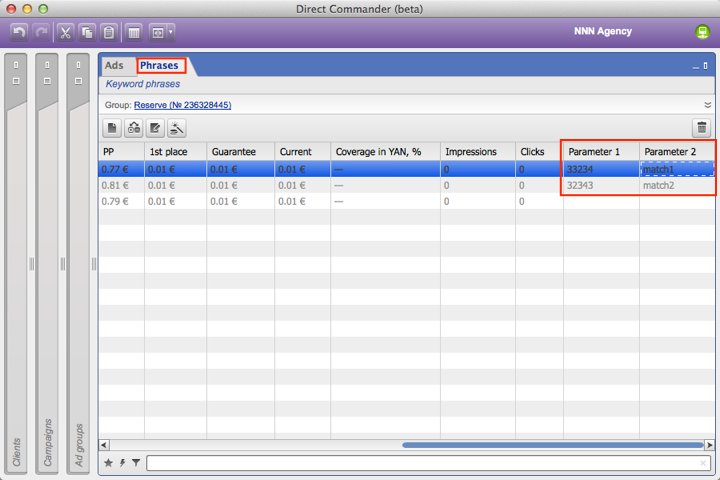Click Parameter 1 value 32343
The height and width of the screenshot is (480, 720).
click(601, 185)
